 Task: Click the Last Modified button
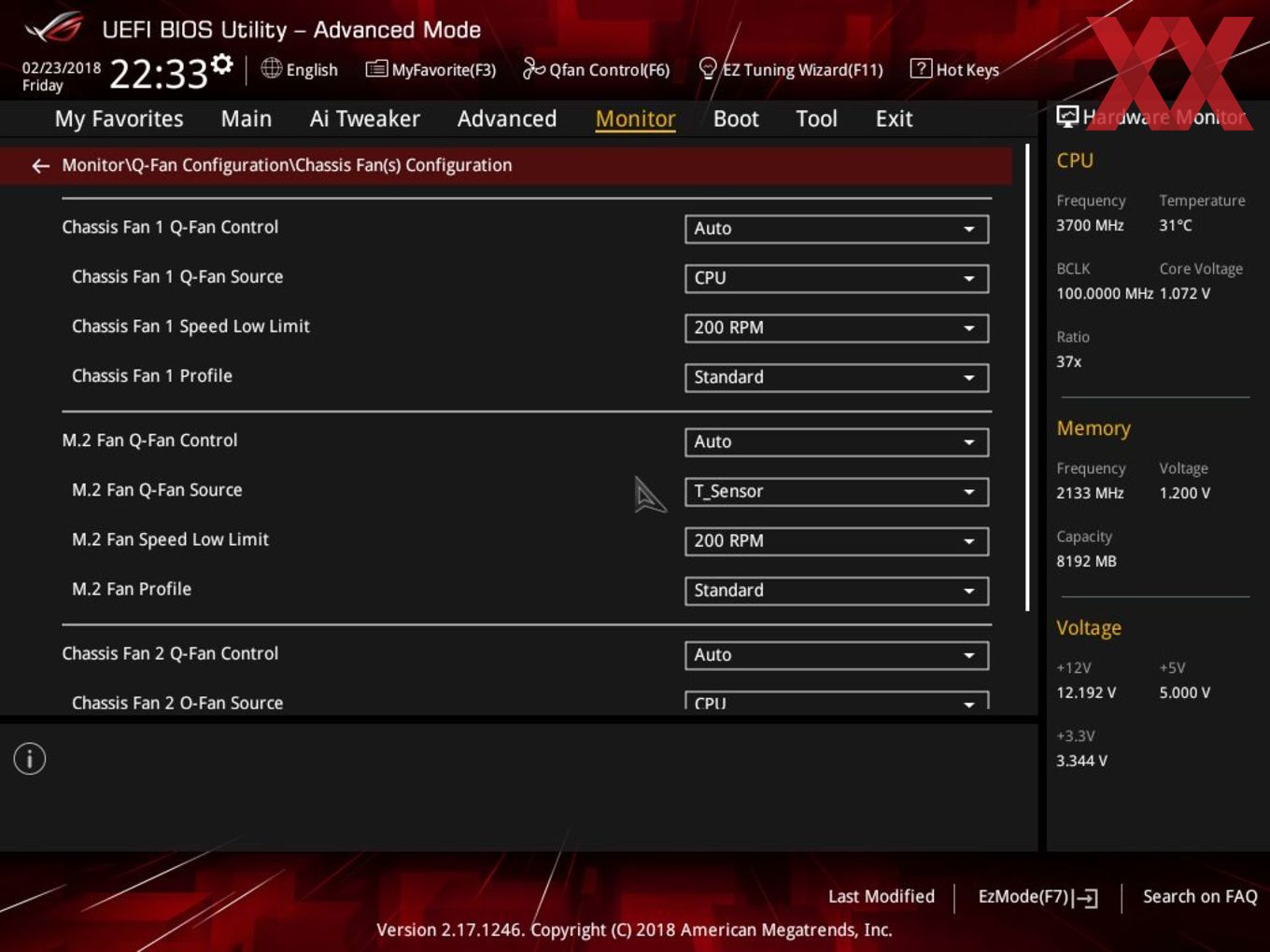tap(882, 896)
